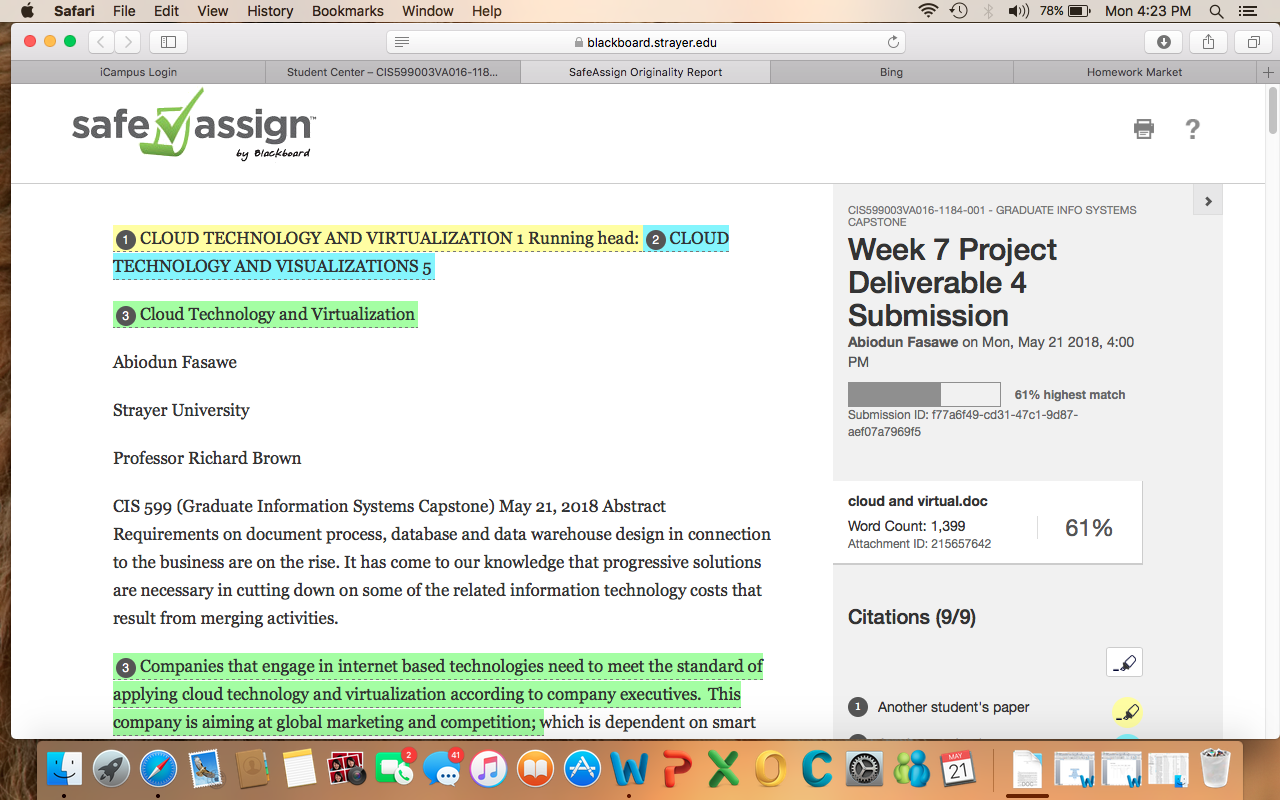Open Launchpad from the Dock
This screenshot has width=1280, height=800.
(x=112, y=768)
